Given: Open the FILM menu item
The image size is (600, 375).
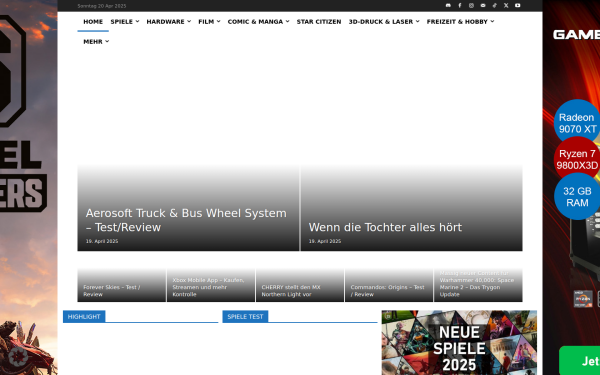Looking at the screenshot, I should click(206, 22).
